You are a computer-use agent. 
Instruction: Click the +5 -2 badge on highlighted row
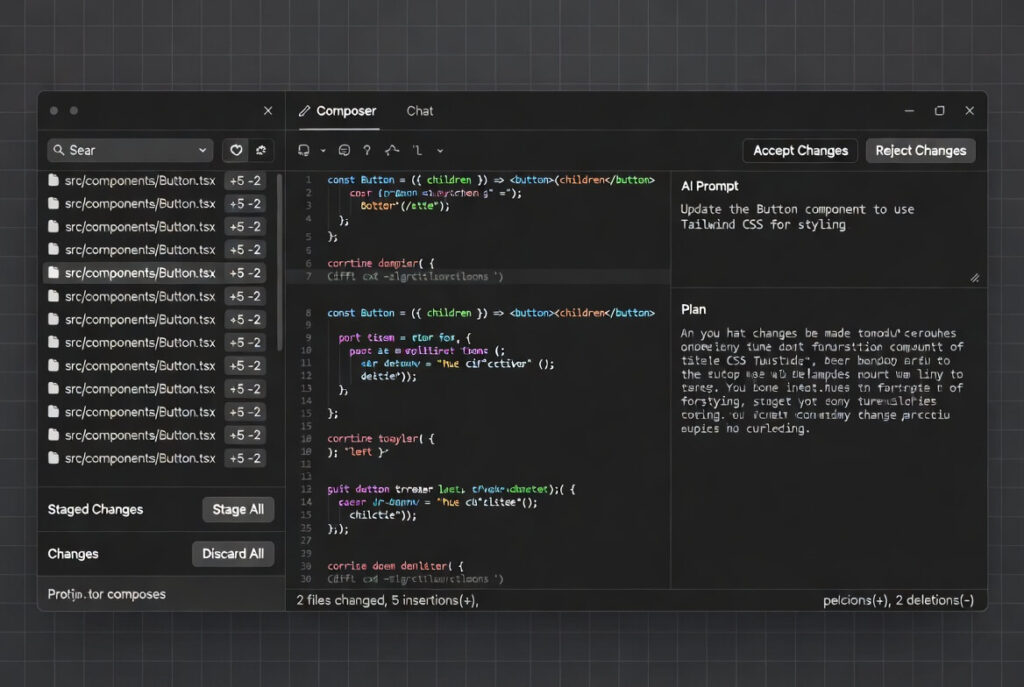[245, 273]
